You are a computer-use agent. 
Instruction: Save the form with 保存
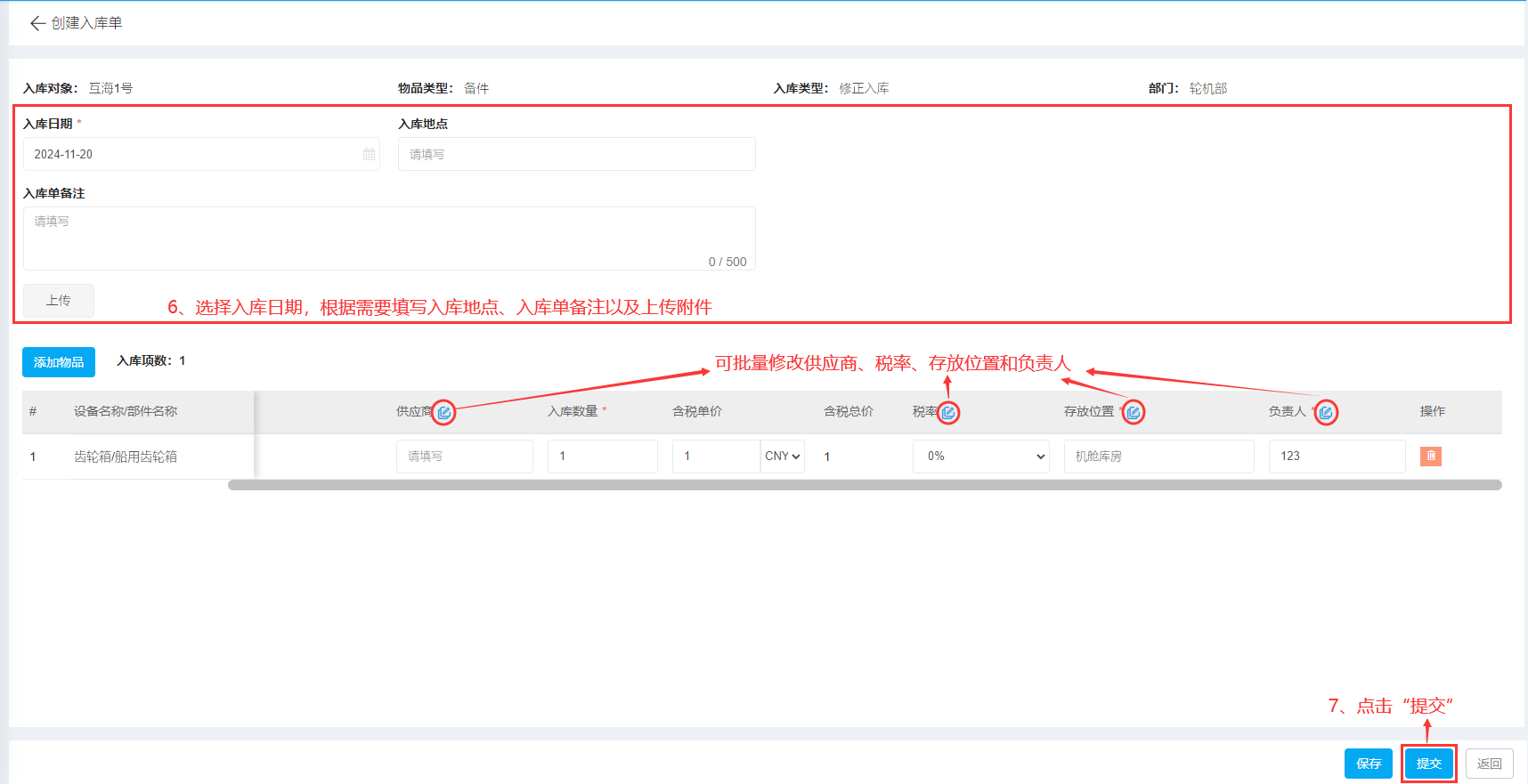(x=1369, y=764)
